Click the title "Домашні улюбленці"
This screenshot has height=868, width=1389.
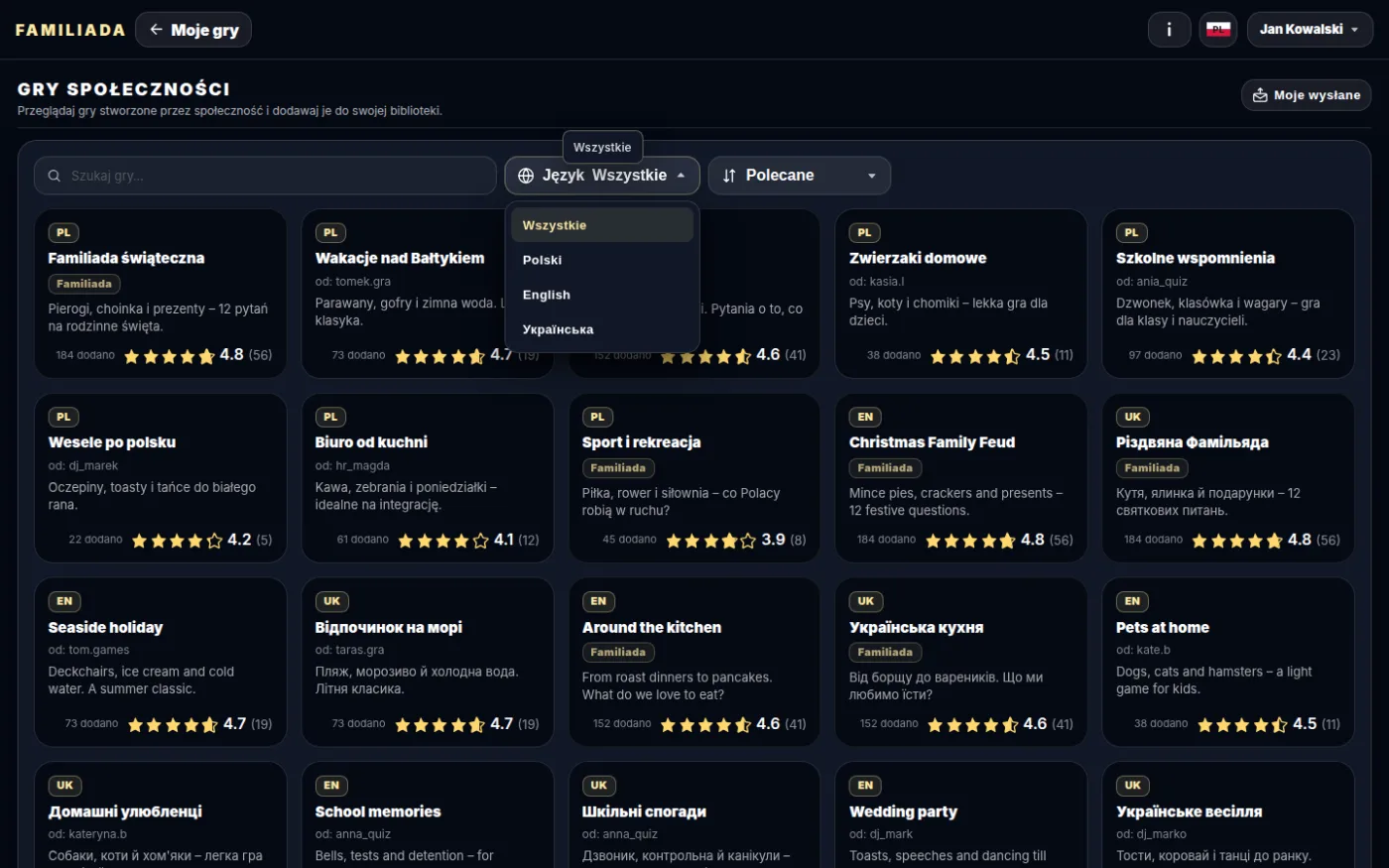pyautogui.click(x=125, y=811)
